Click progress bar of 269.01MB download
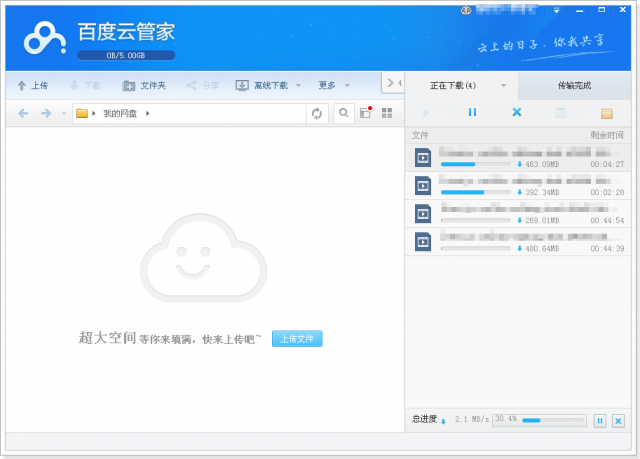The width and height of the screenshot is (640, 459). tap(476, 220)
